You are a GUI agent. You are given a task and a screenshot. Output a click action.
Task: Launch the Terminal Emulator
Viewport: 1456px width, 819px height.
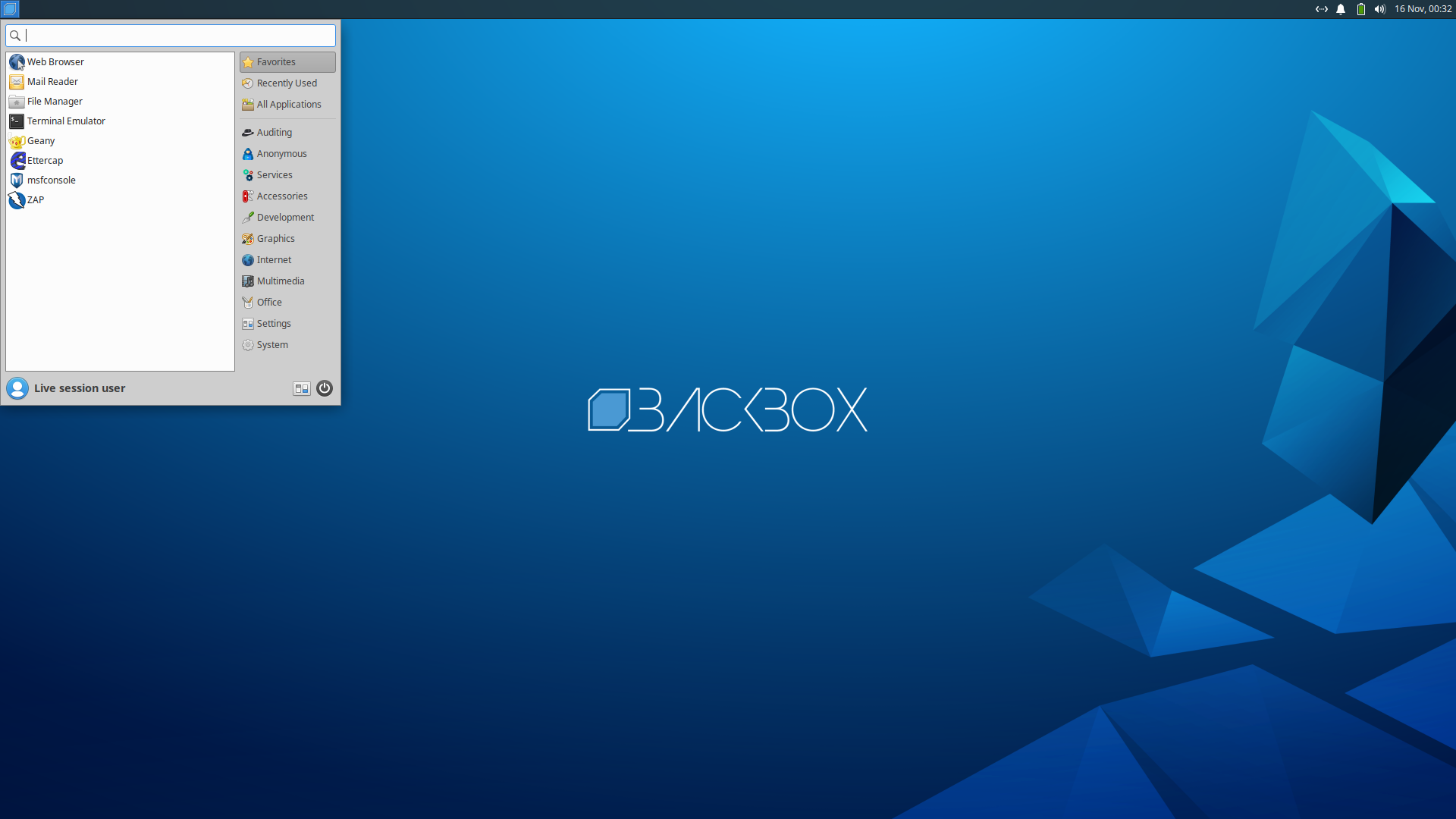click(66, 121)
